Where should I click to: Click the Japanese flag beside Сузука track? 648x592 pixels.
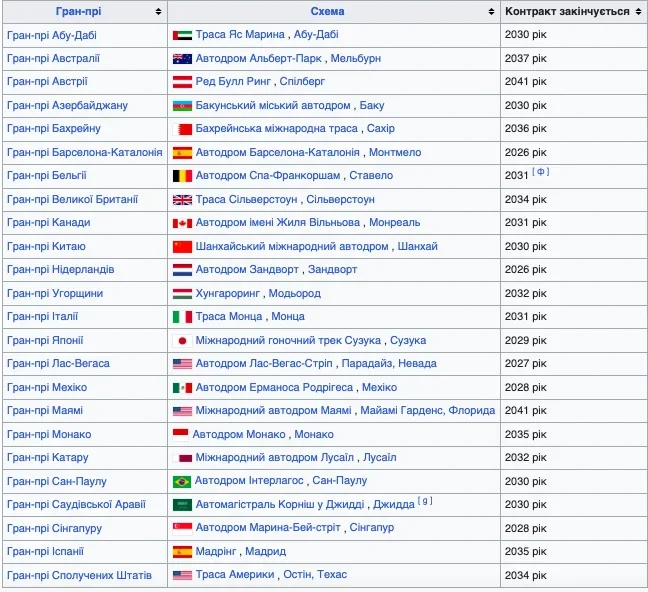[182, 341]
